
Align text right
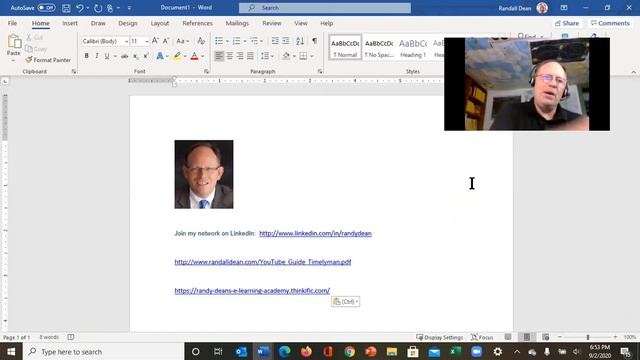point(240,56)
